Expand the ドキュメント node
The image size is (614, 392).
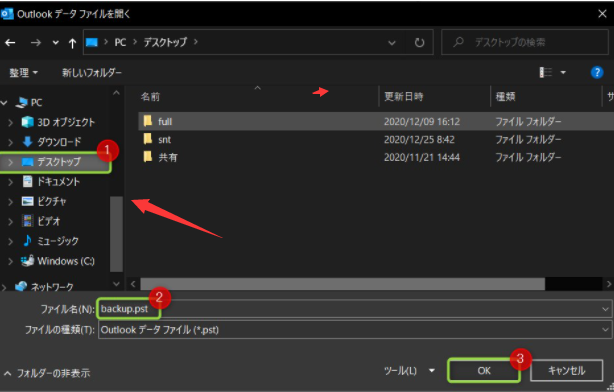(11, 182)
